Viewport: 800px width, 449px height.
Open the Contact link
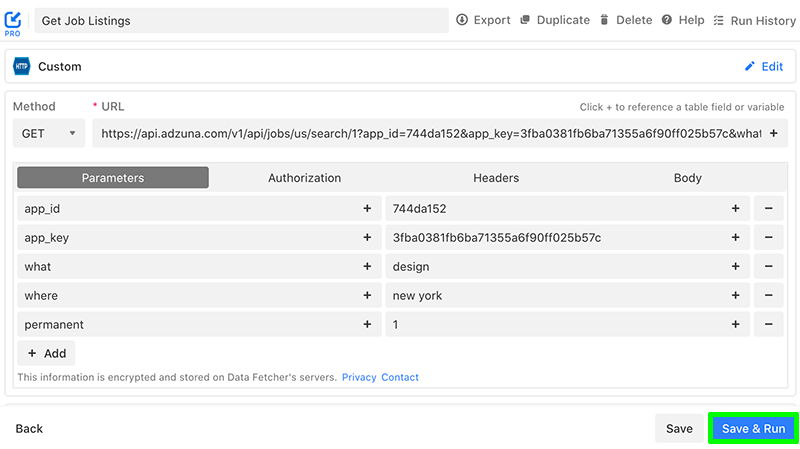(400, 377)
